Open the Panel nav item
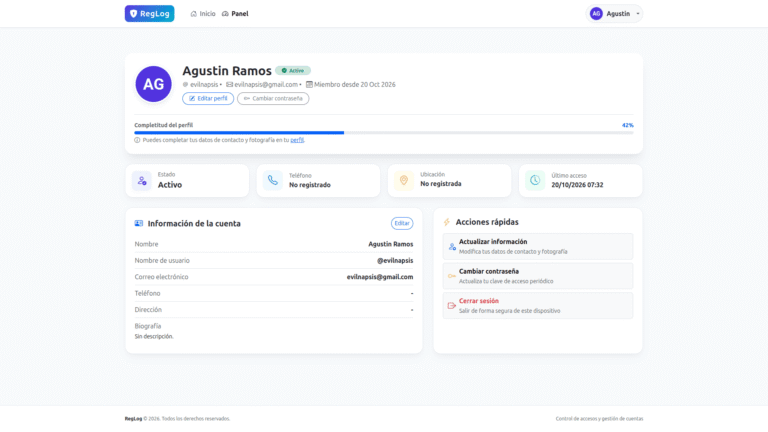The height and width of the screenshot is (432, 768). [235, 14]
